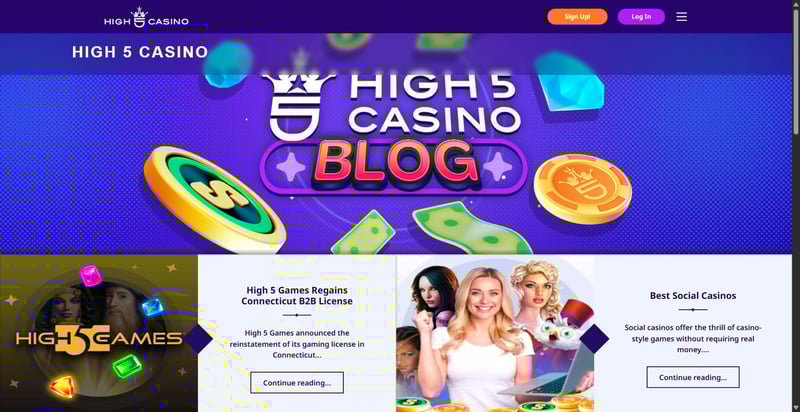The image size is (800, 412).
Task: Click the purple Log In button
Action: [641, 17]
